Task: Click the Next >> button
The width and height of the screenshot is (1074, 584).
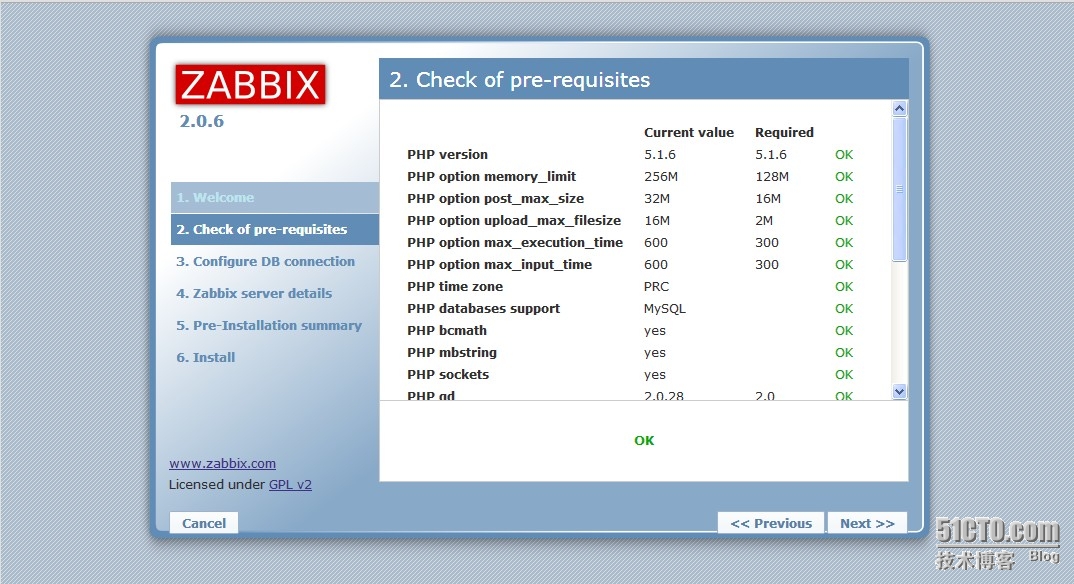Action: click(867, 523)
